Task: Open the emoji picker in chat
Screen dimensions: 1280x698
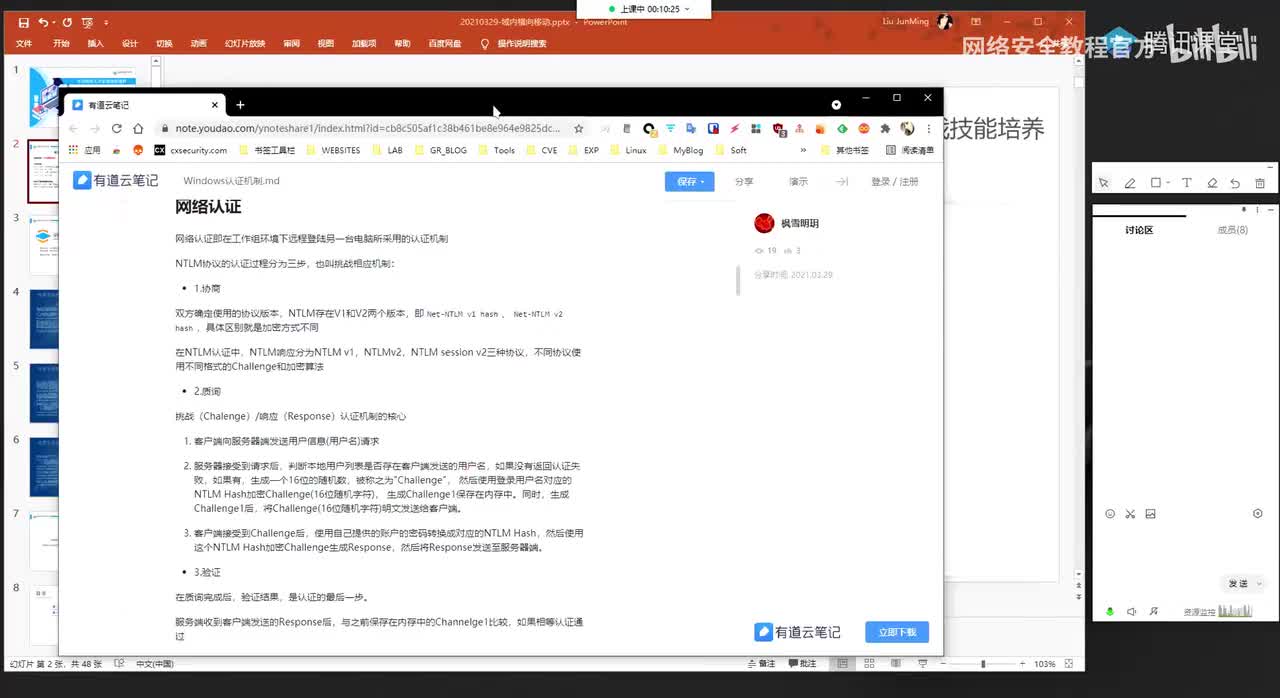Action: tap(1110, 514)
